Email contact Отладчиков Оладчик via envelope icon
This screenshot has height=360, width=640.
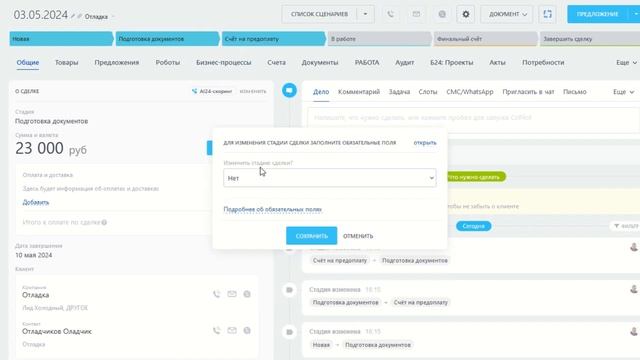click(x=232, y=331)
